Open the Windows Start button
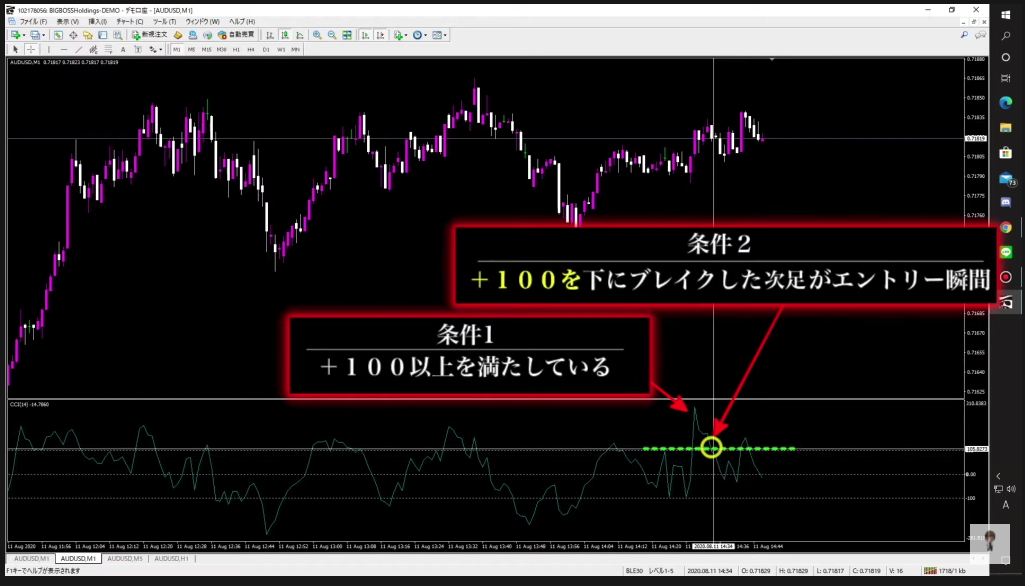 coord(1005,14)
